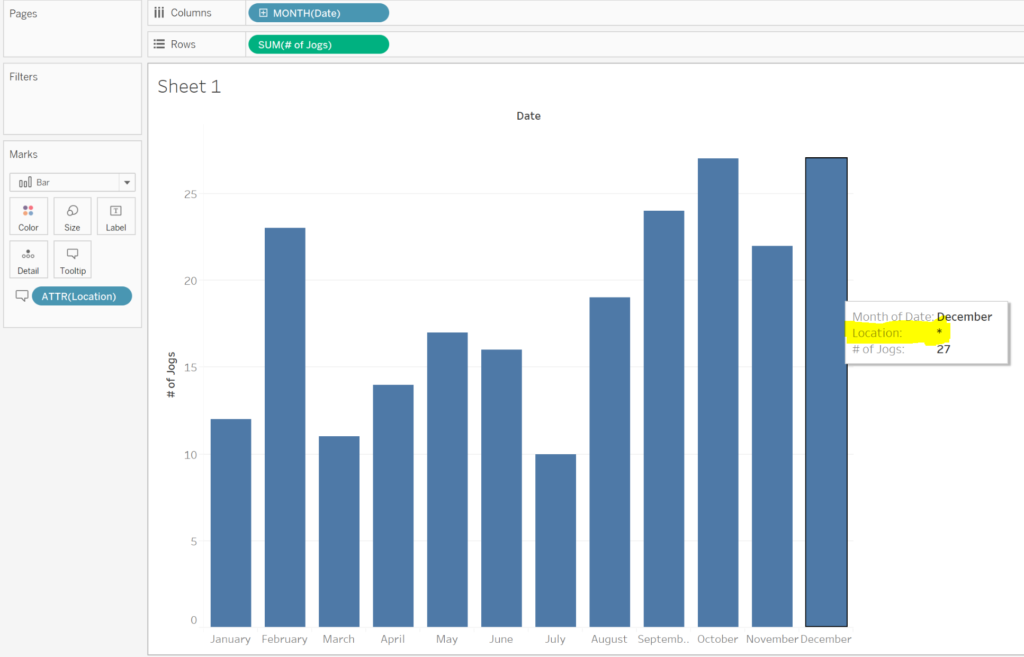Expand the MONTH(Date) pill hierarchy

(x=263, y=13)
